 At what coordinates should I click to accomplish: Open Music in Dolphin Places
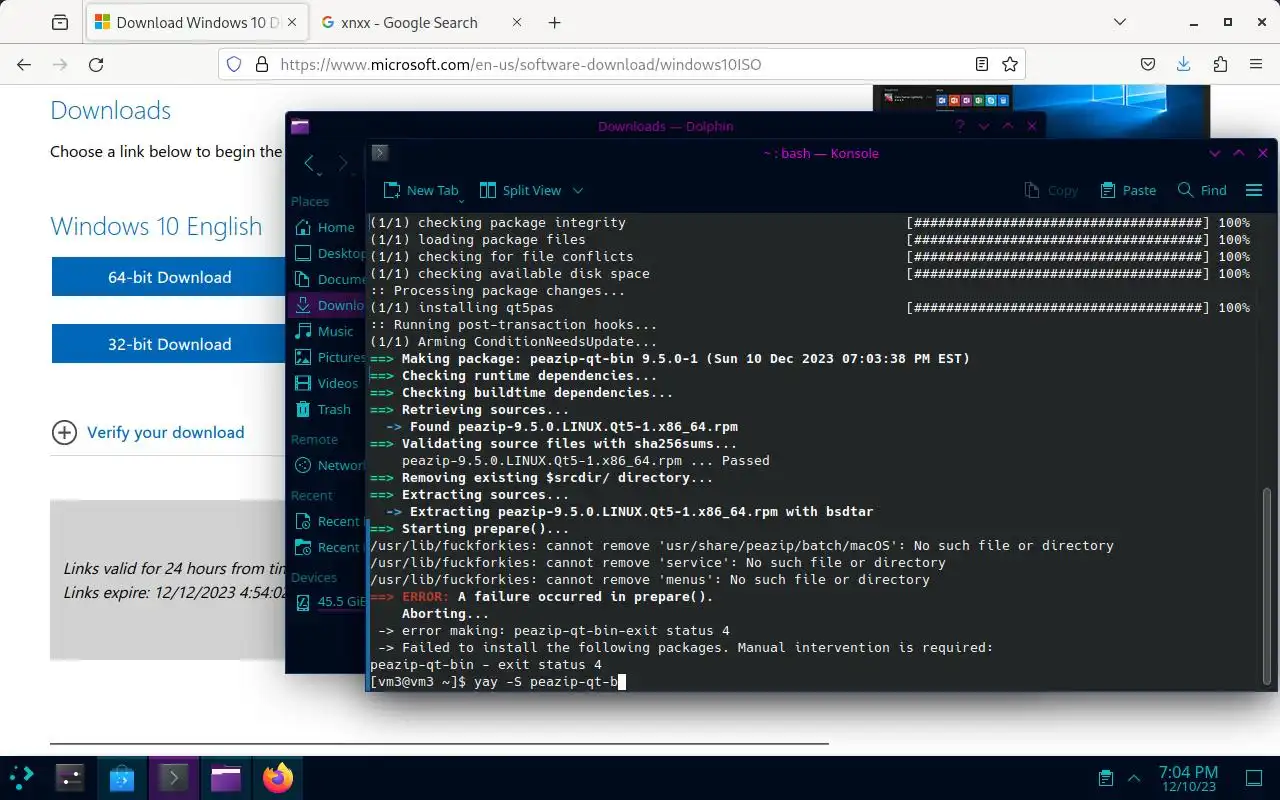[x=326, y=331]
